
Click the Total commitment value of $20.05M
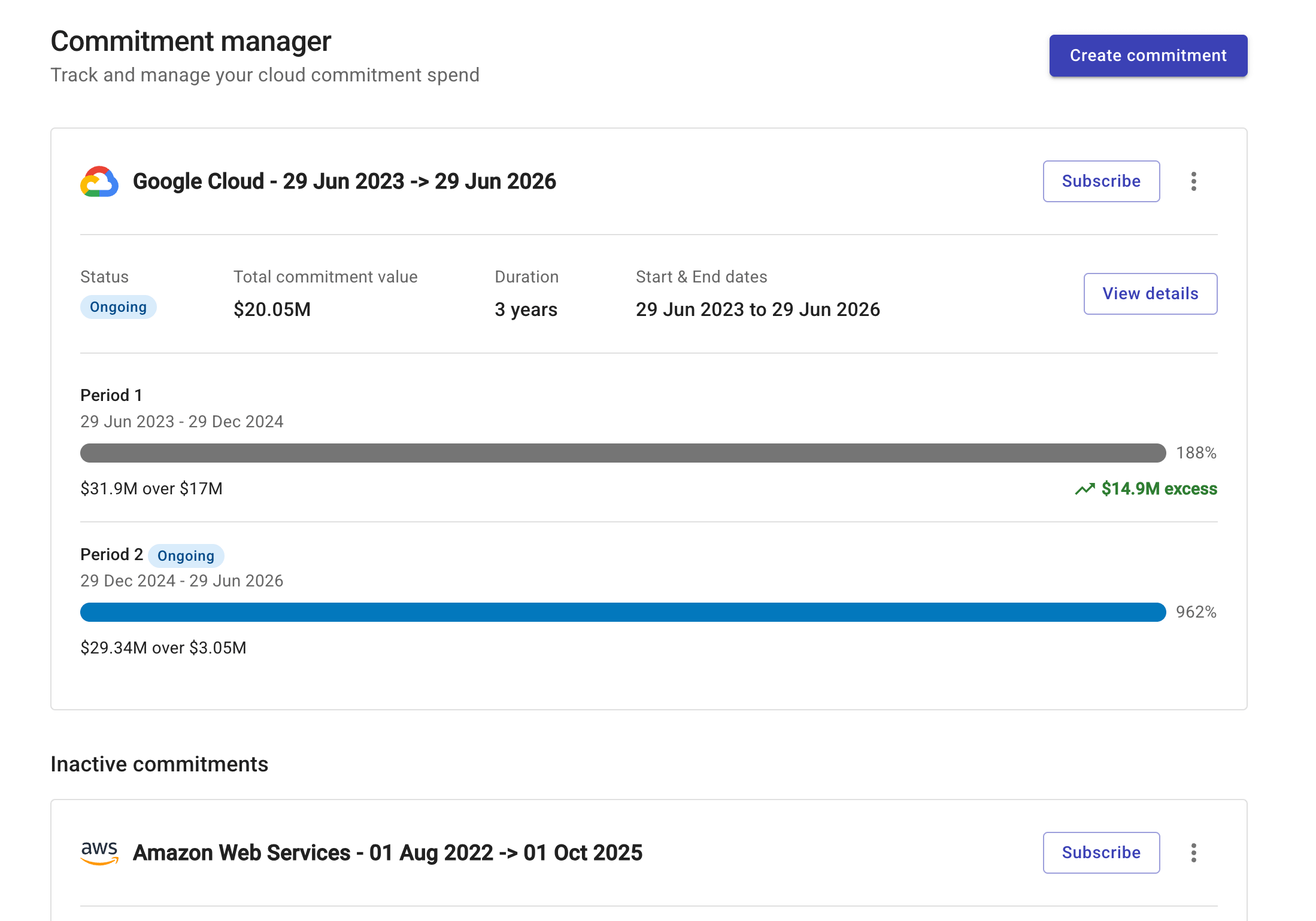[272, 309]
